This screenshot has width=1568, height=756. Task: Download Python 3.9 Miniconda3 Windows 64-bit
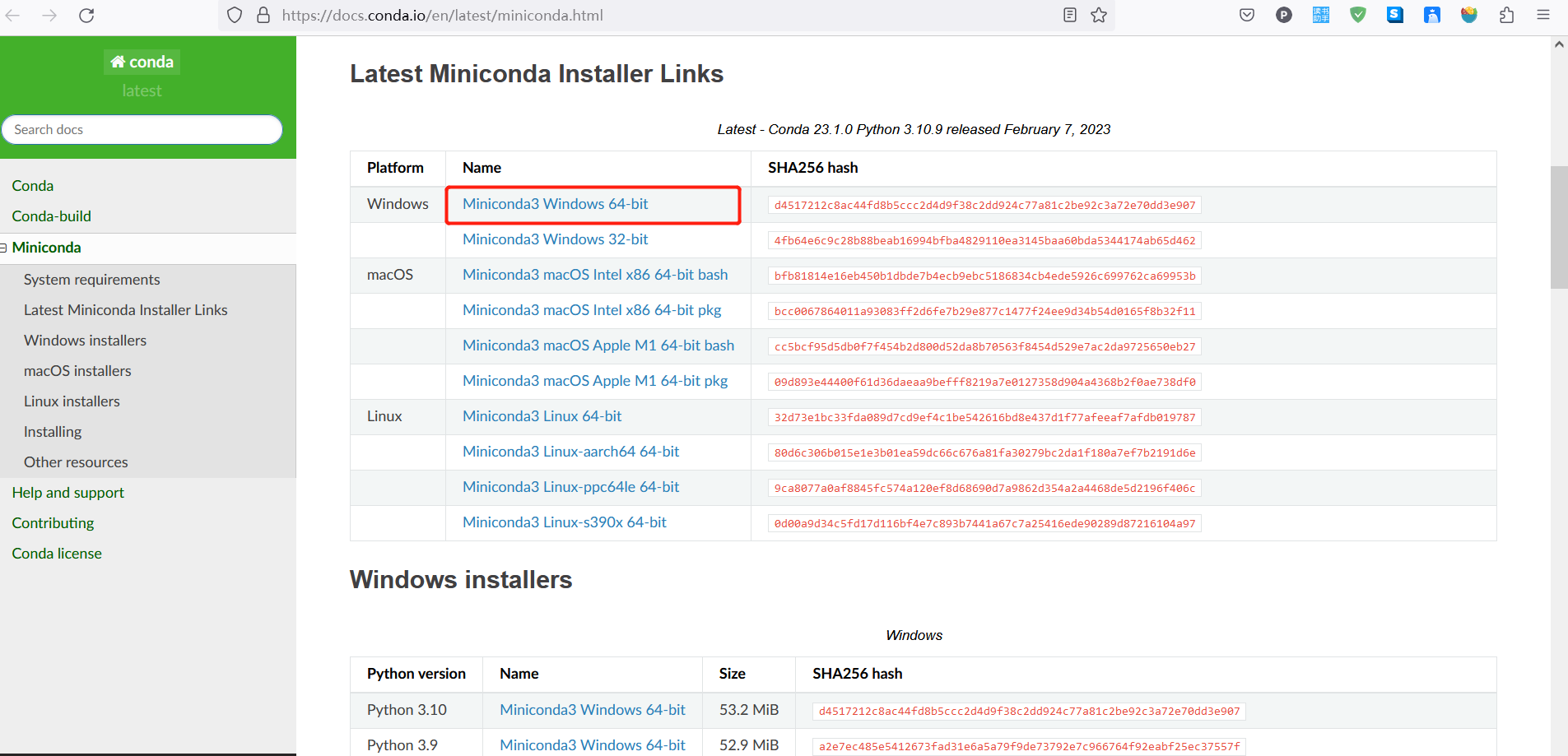click(x=593, y=745)
